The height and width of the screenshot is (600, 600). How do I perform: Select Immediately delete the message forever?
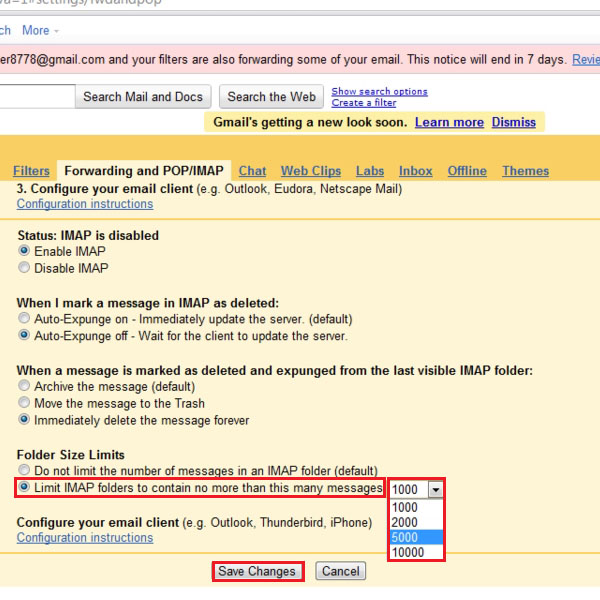[24, 419]
